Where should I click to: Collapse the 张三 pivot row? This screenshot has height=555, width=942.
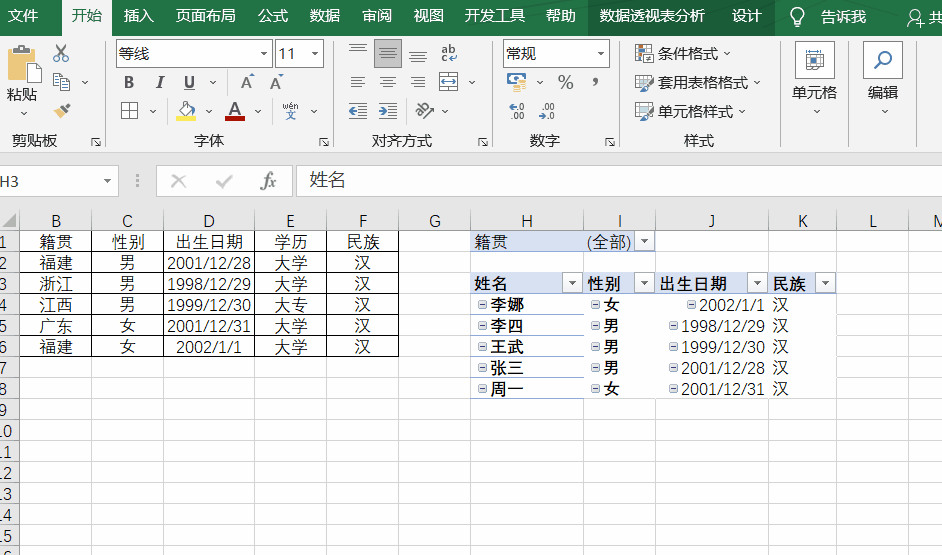pos(482,368)
